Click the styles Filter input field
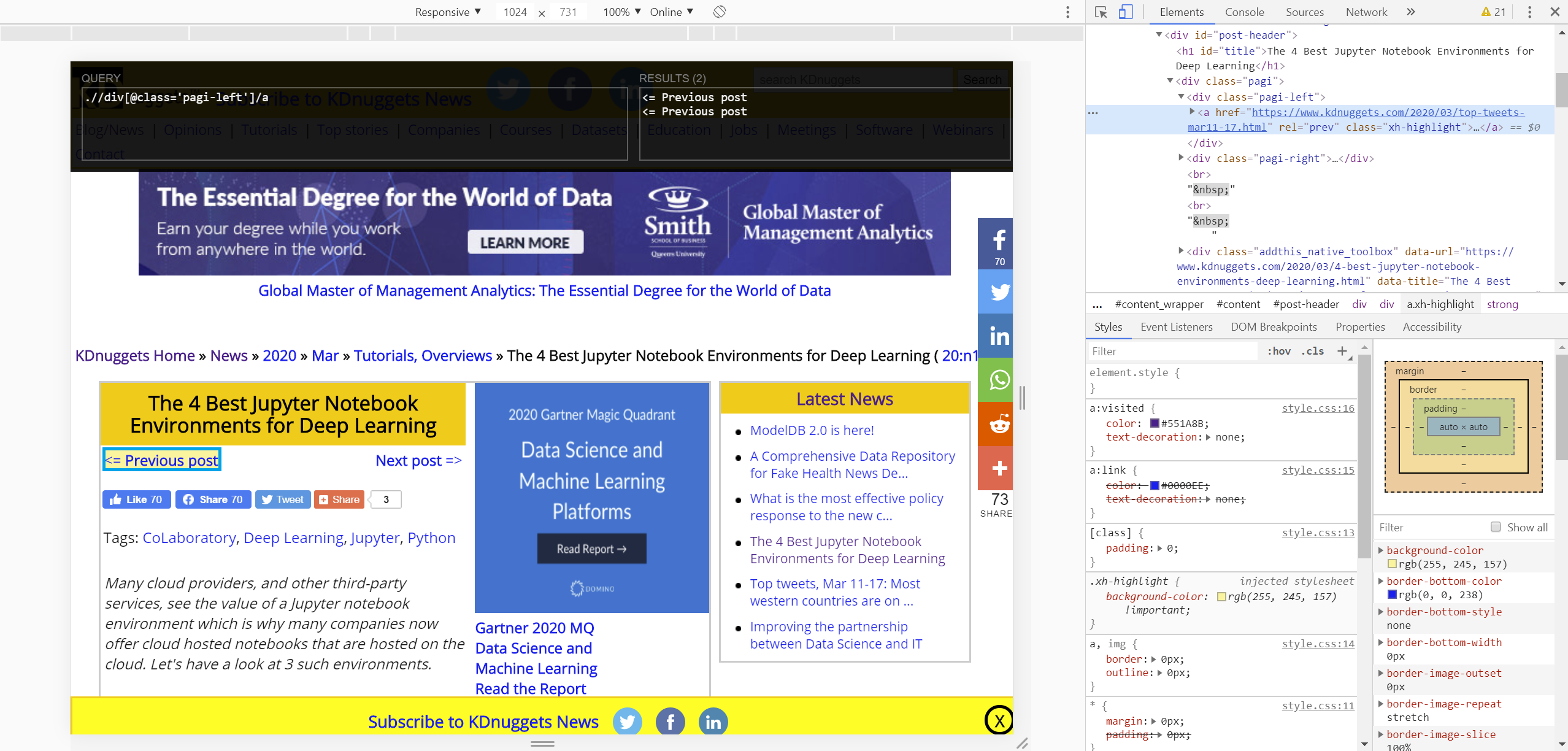This screenshot has height=751, width=1568. tap(1173, 351)
